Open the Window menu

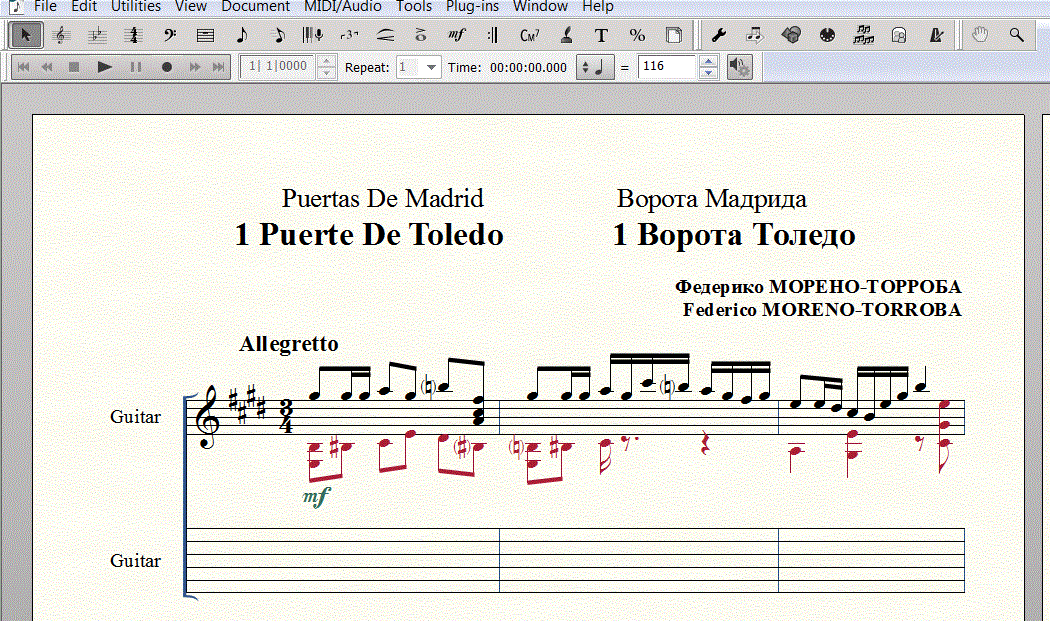coord(540,7)
